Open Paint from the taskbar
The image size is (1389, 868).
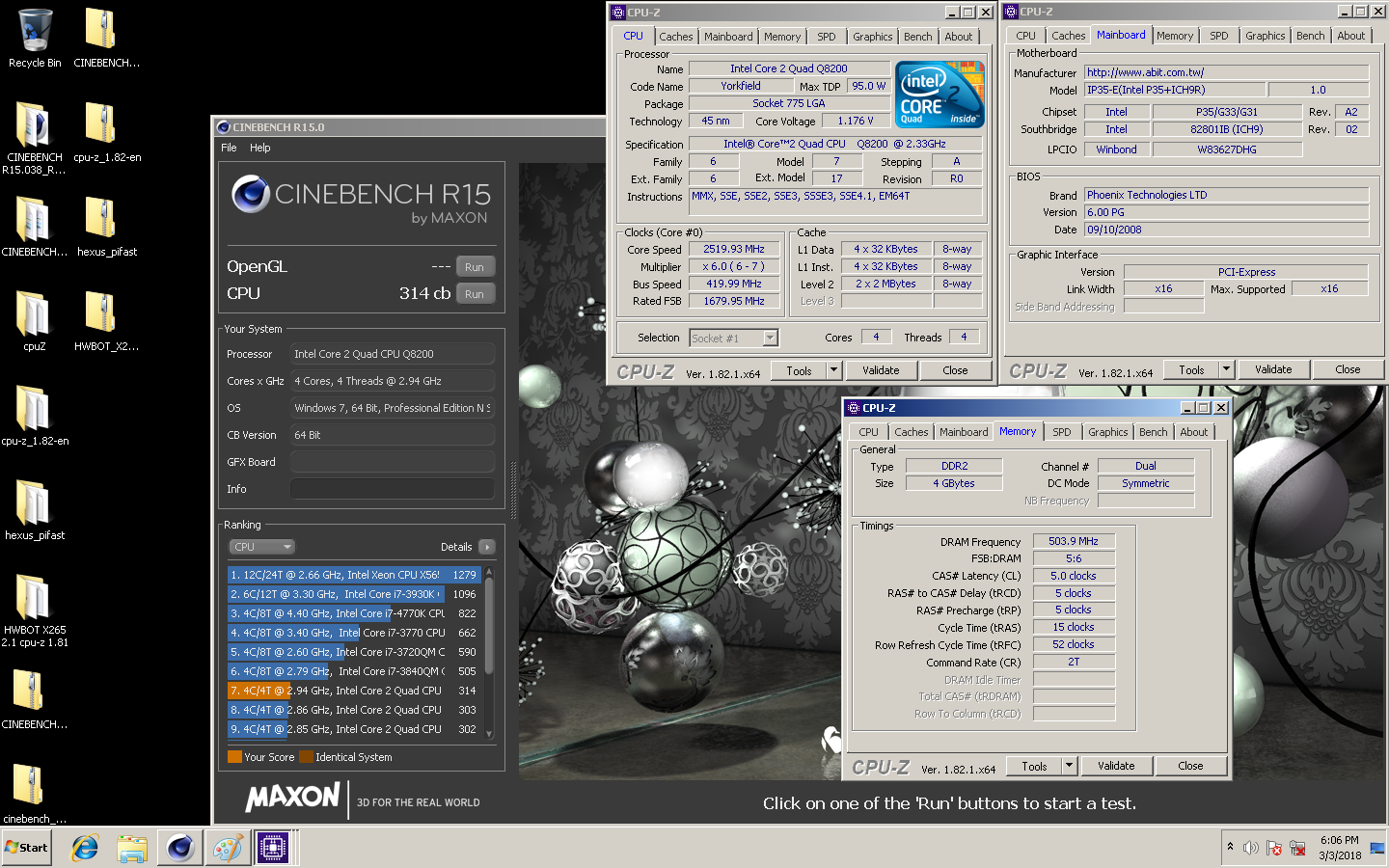(227, 848)
